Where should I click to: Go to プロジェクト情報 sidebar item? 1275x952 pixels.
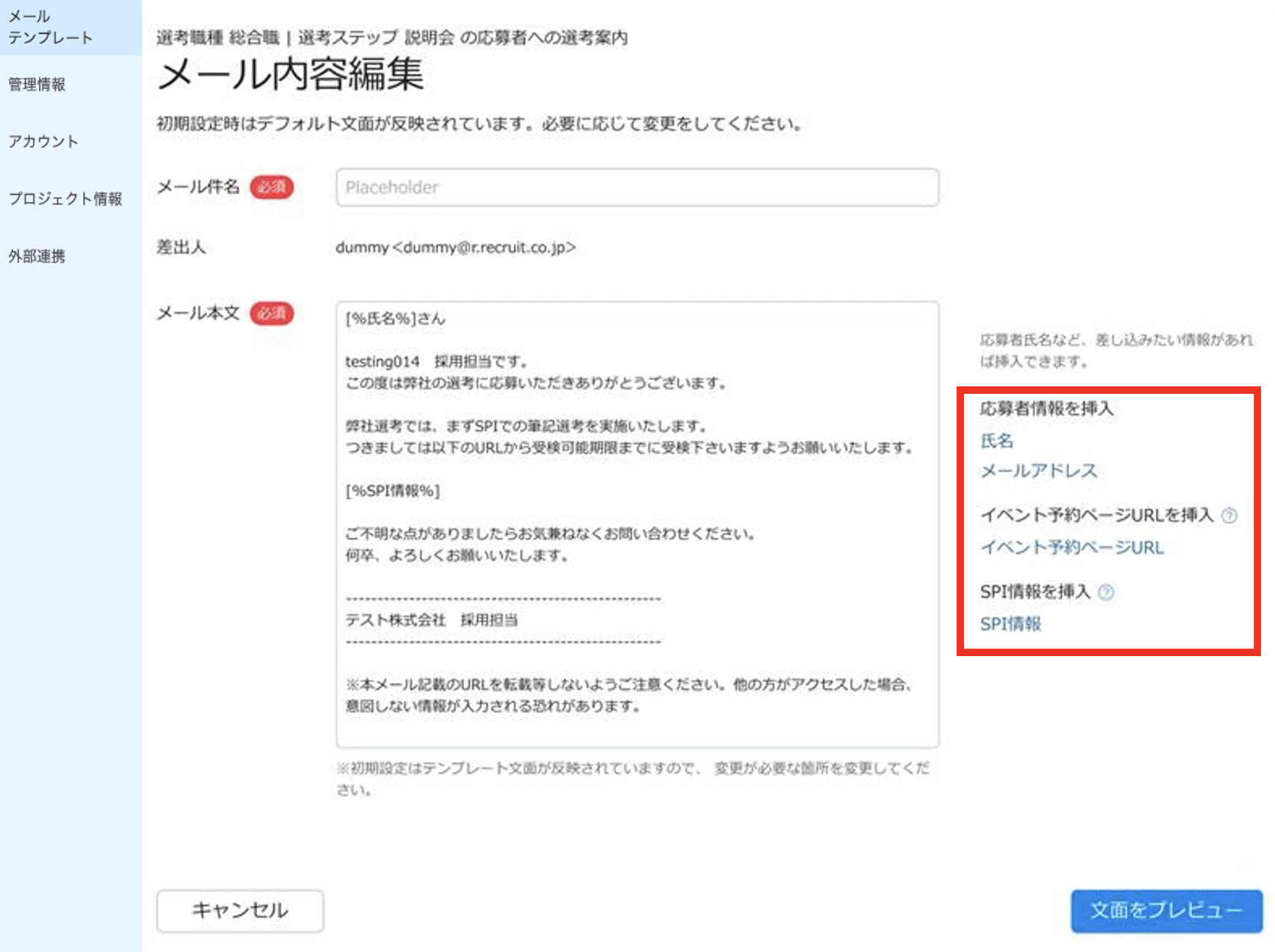point(65,199)
